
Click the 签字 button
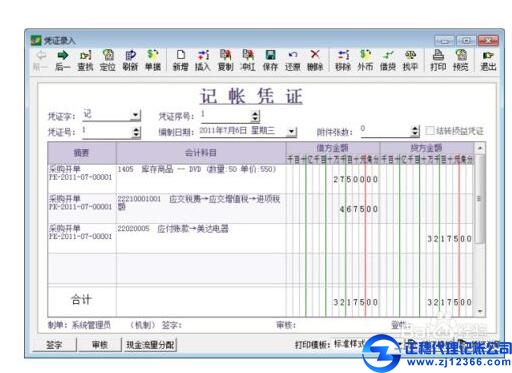tap(54, 345)
